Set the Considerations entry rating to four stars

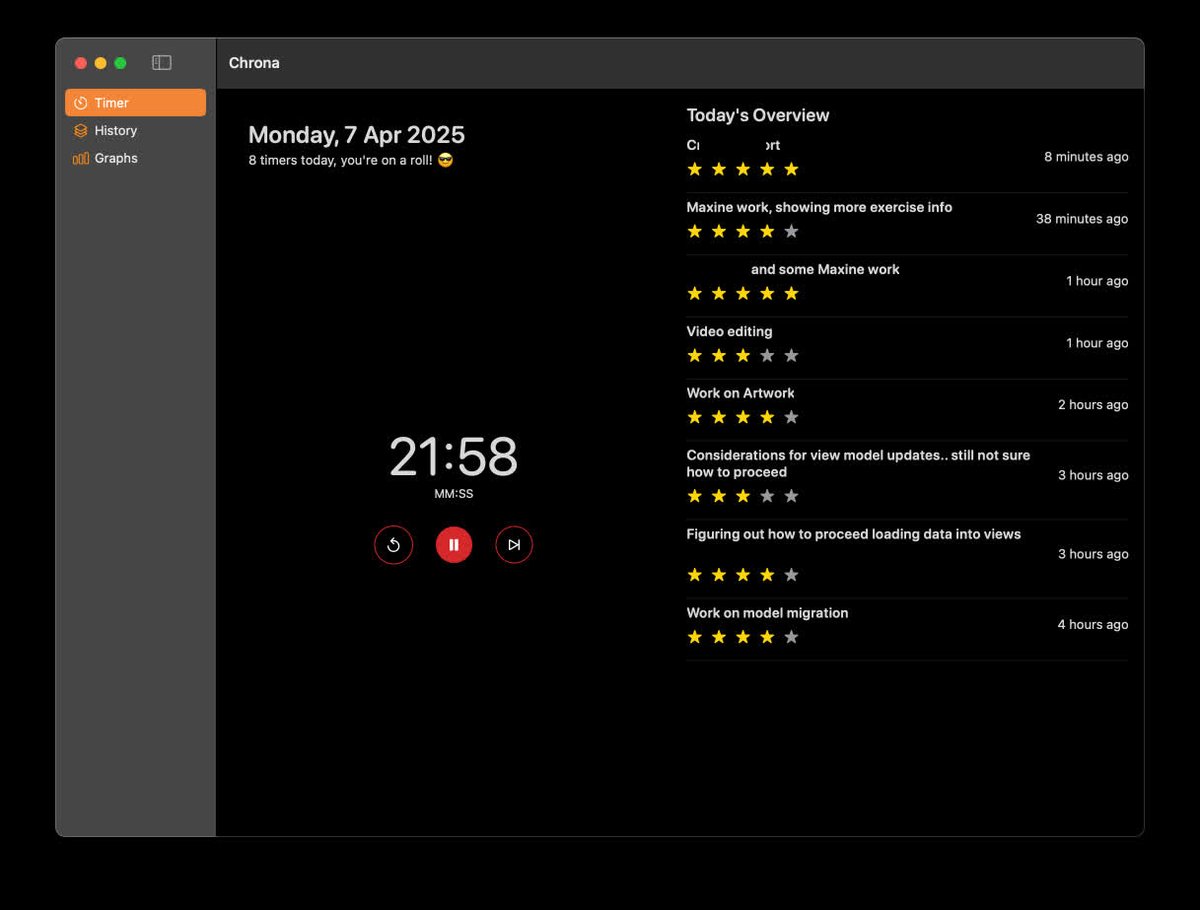click(x=767, y=496)
